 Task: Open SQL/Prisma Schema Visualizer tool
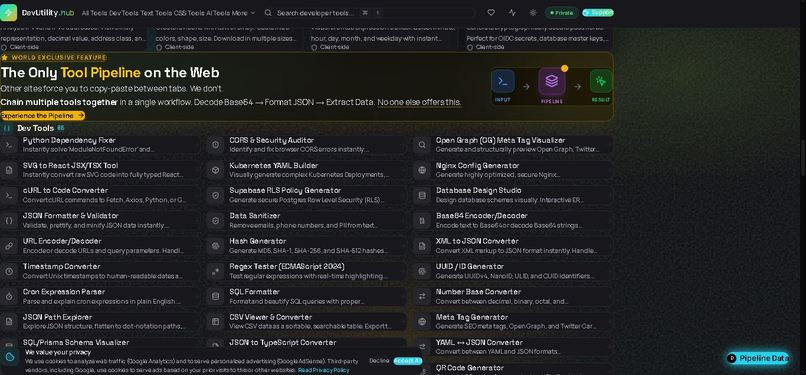[100, 343]
